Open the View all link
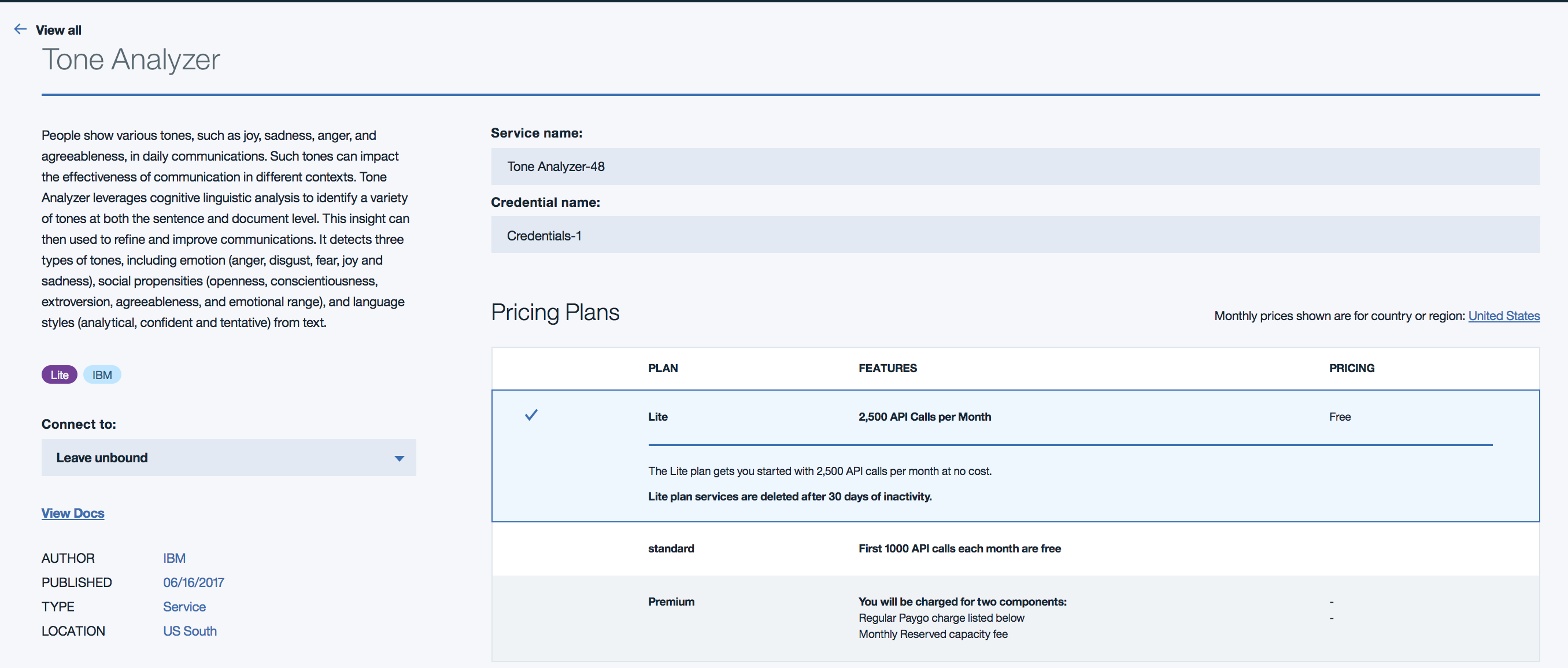 [58, 30]
